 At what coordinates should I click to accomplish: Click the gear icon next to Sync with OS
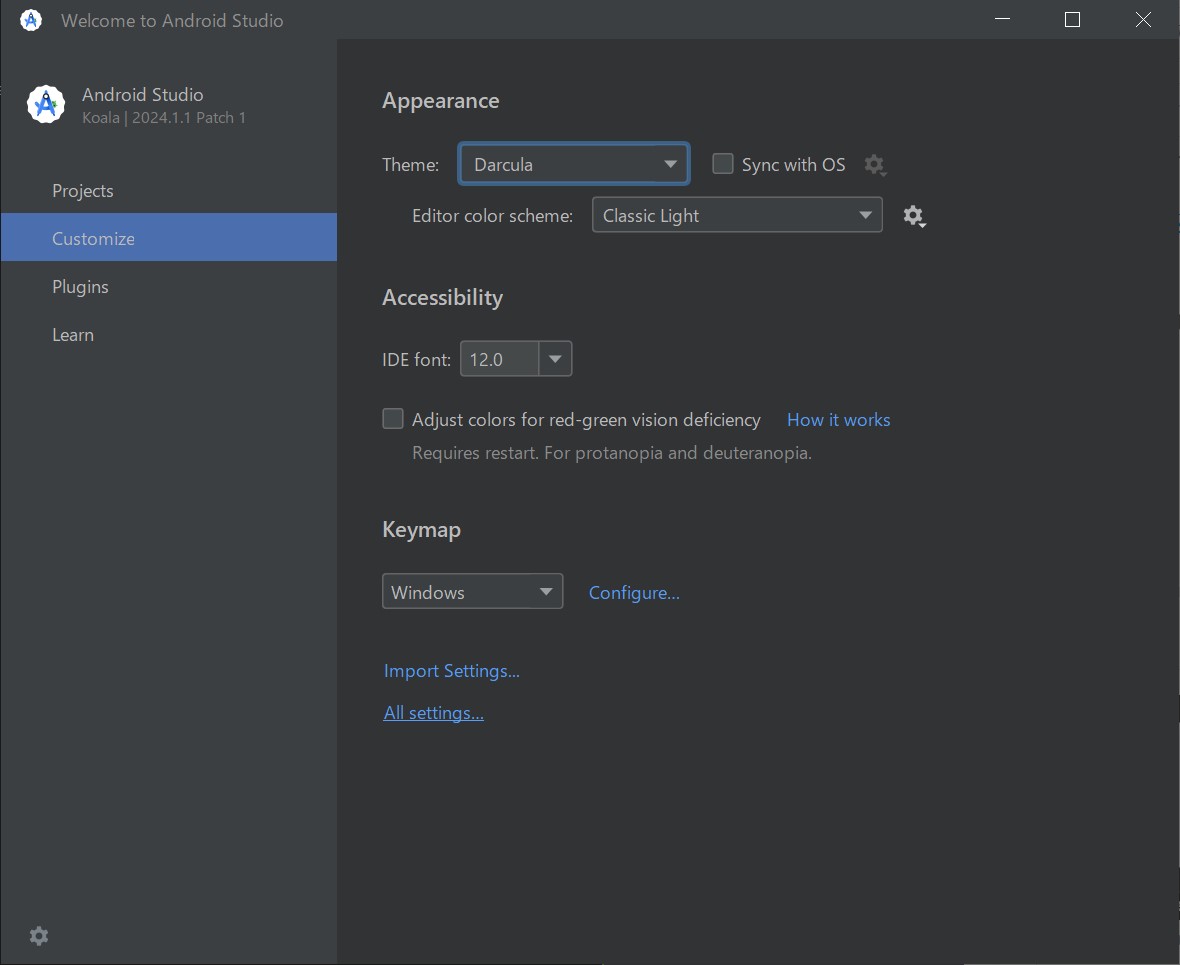click(x=874, y=165)
